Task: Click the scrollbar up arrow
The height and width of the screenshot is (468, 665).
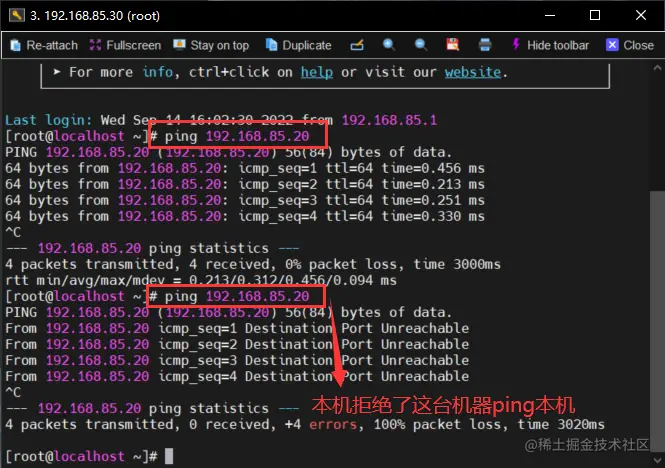Action: 657,68
